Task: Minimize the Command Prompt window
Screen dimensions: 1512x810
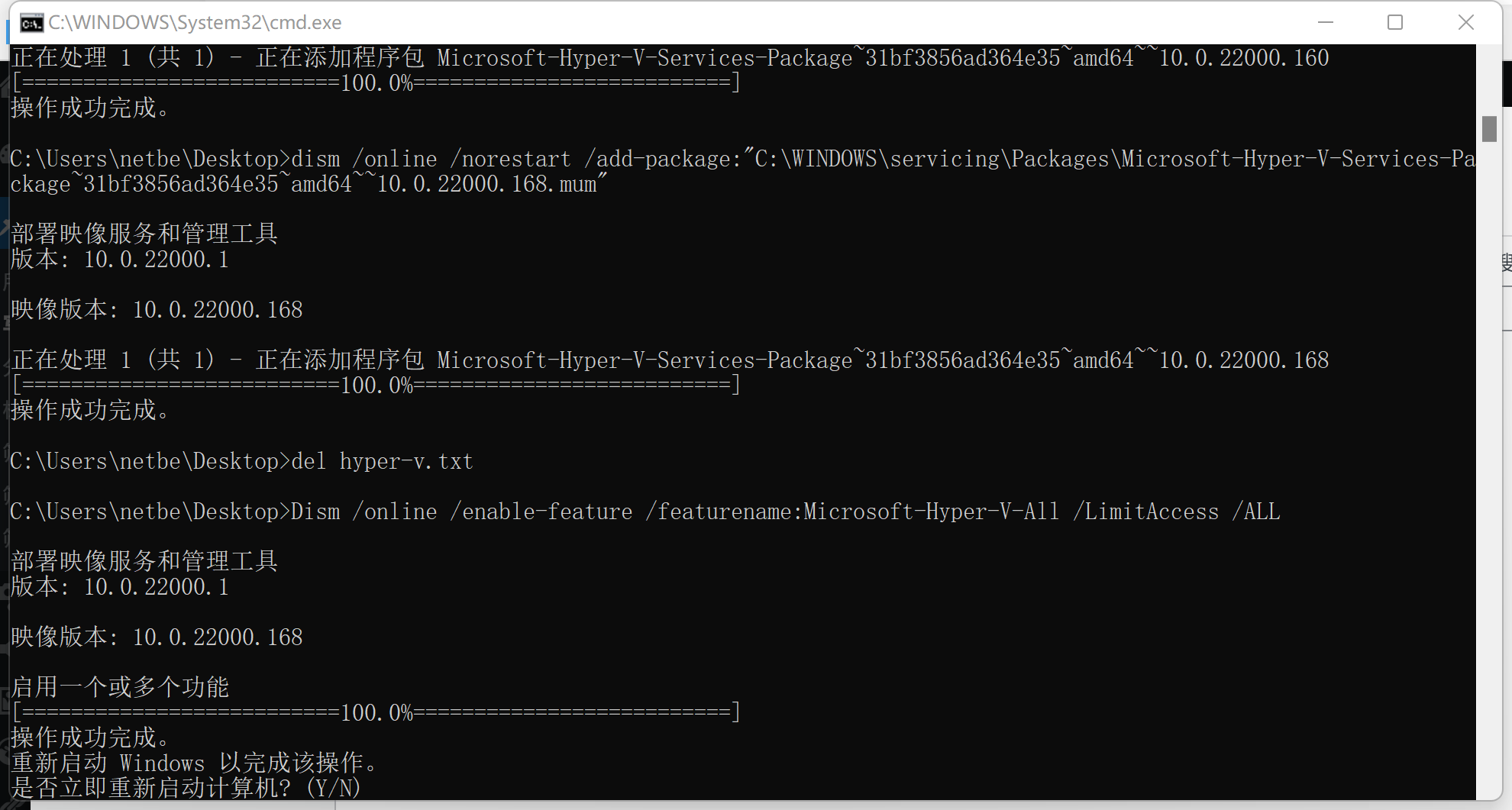Action: point(1324,22)
